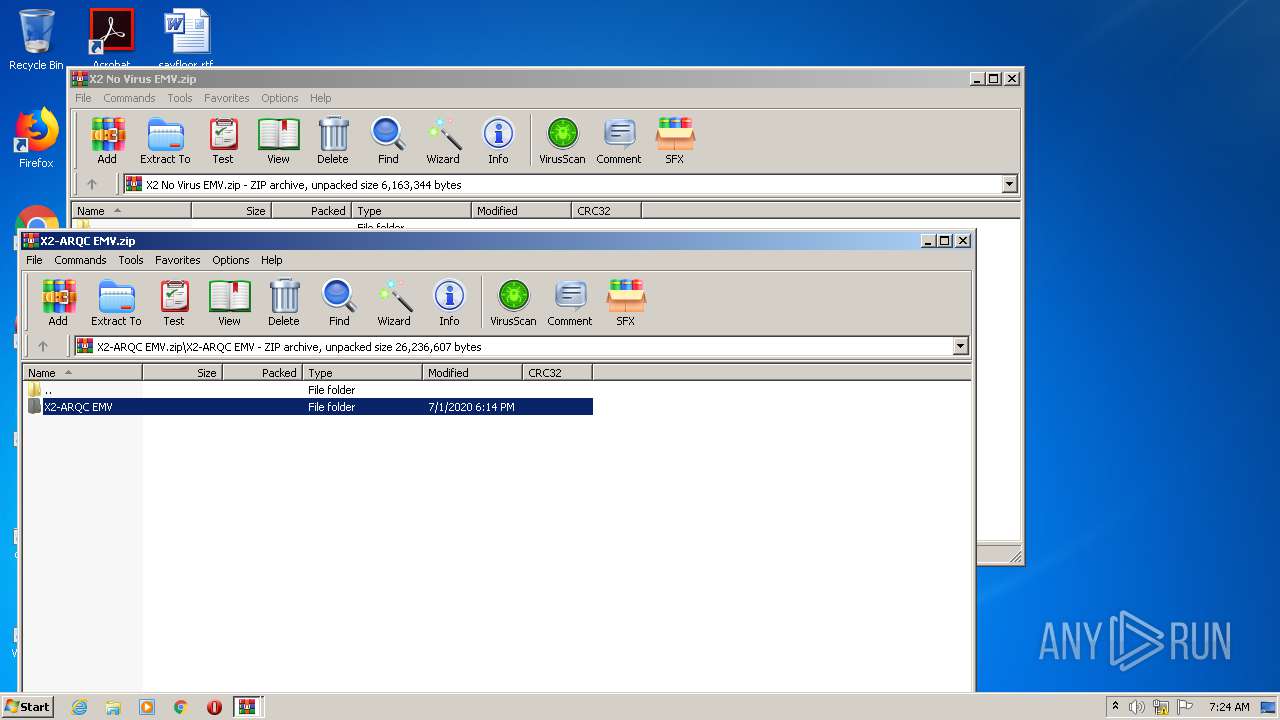Run VirusScan in X2-ARQC EMV window

[513, 303]
